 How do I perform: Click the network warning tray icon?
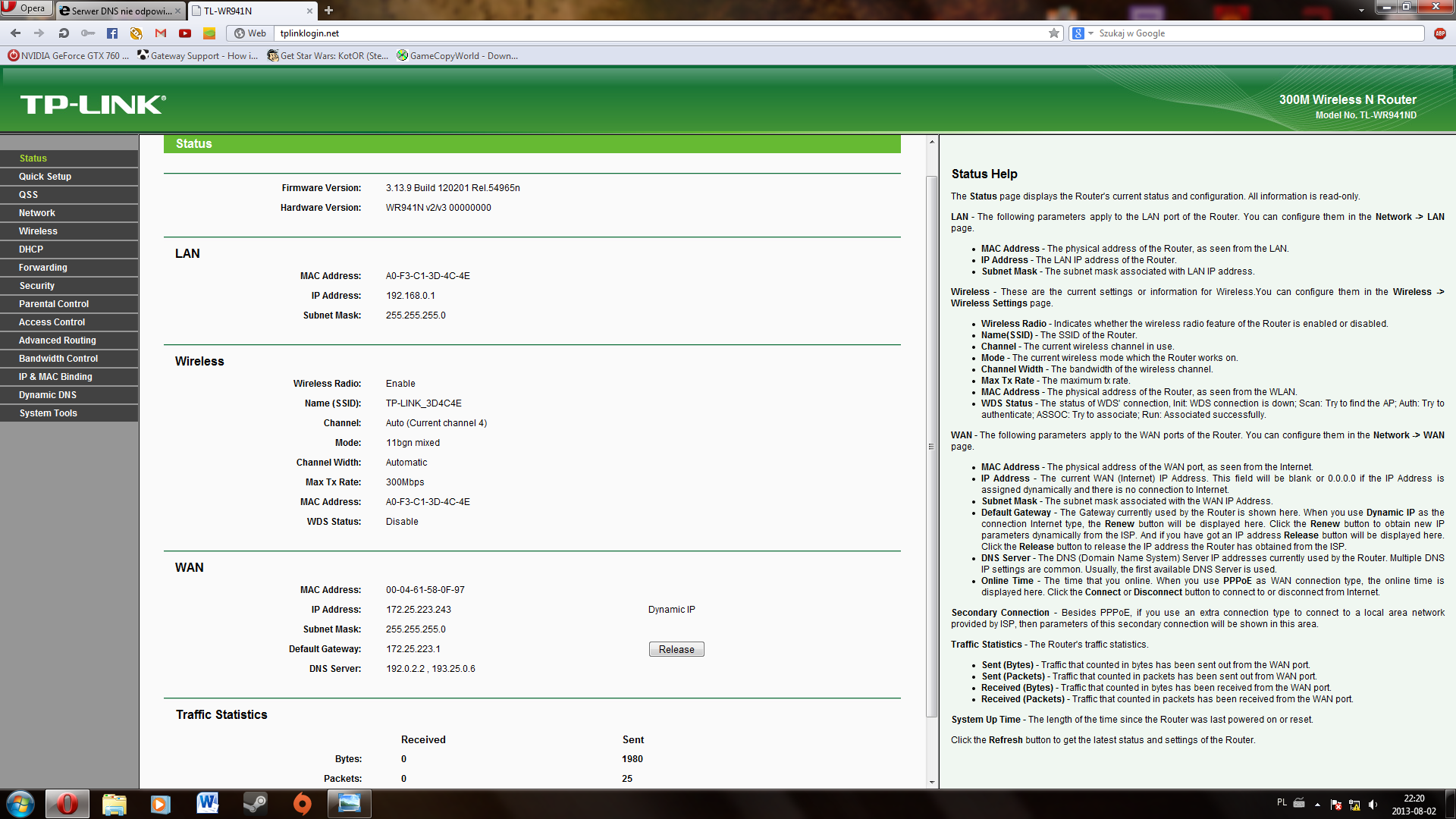pyautogui.click(x=1354, y=805)
